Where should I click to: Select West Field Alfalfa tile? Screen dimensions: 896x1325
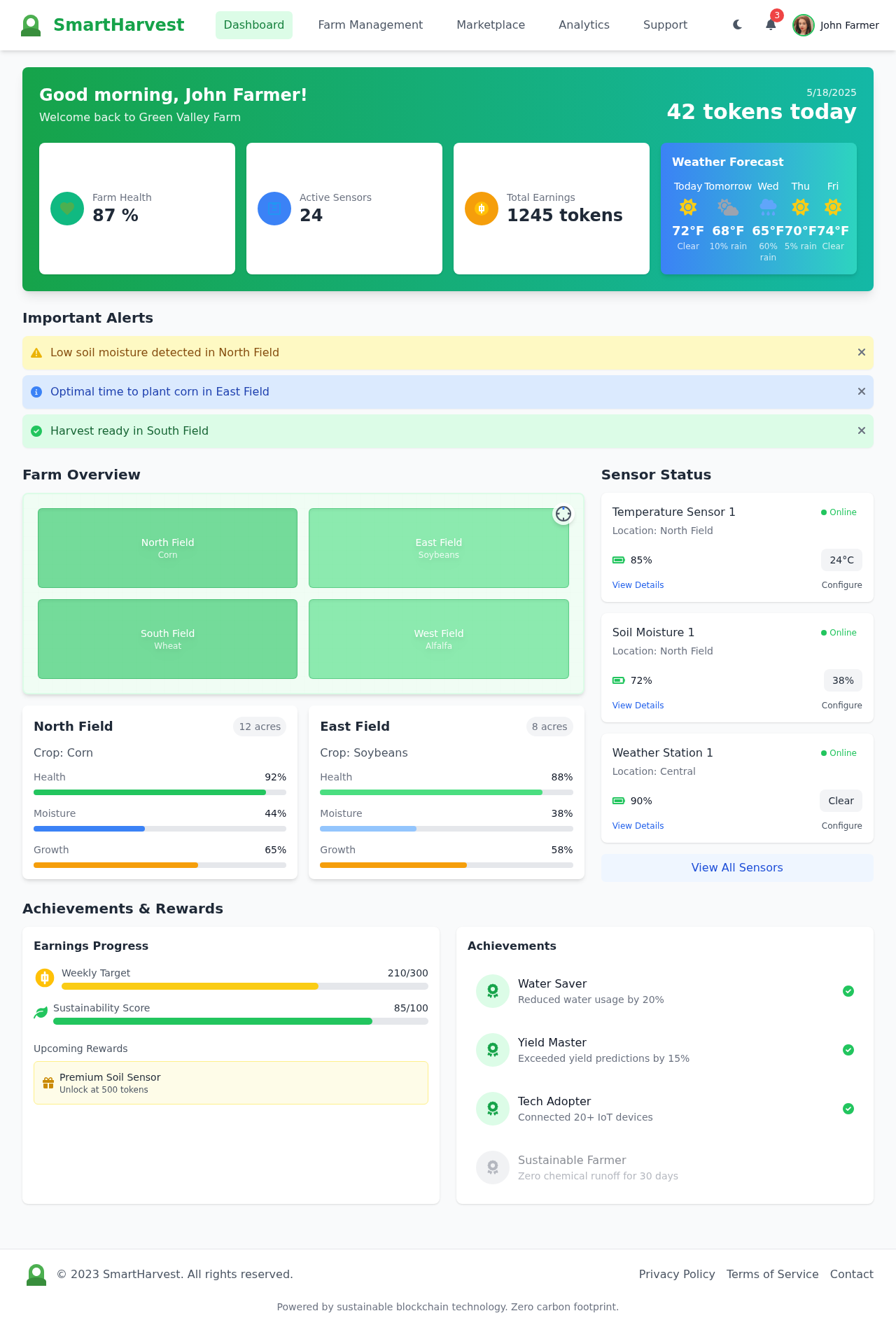tap(439, 639)
